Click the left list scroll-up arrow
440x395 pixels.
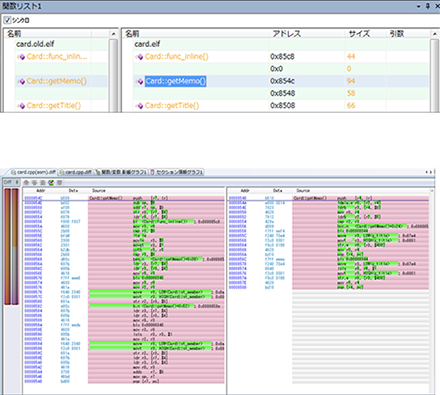[x=113, y=34]
